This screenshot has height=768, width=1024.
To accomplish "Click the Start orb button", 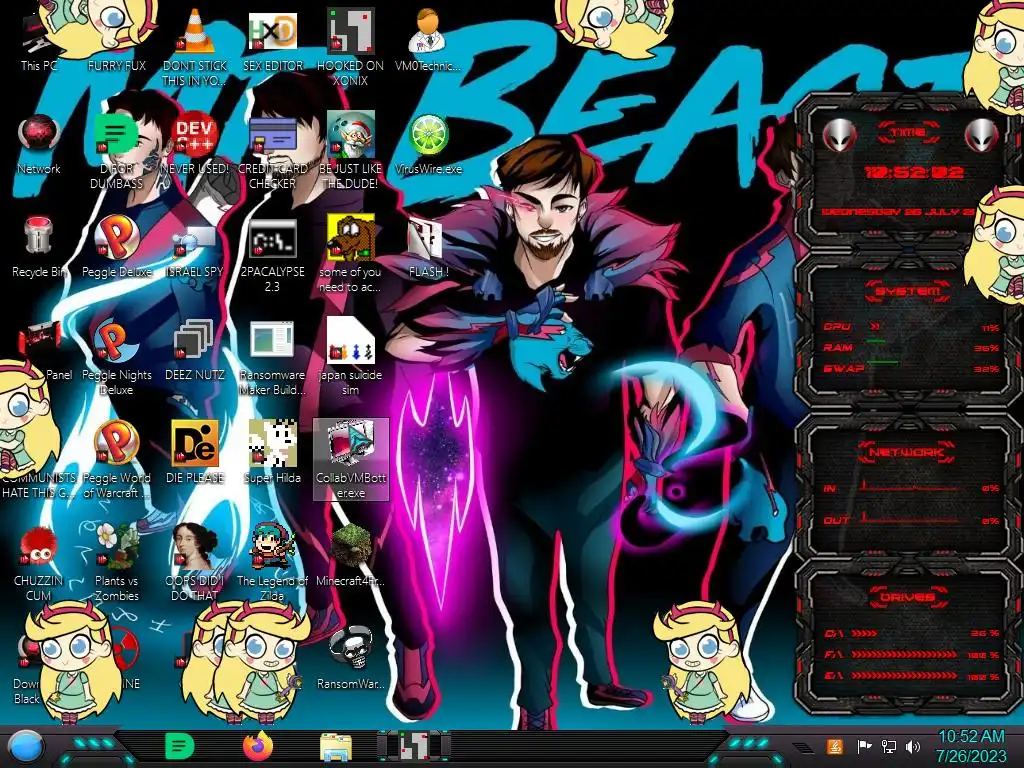I will pos(27,747).
